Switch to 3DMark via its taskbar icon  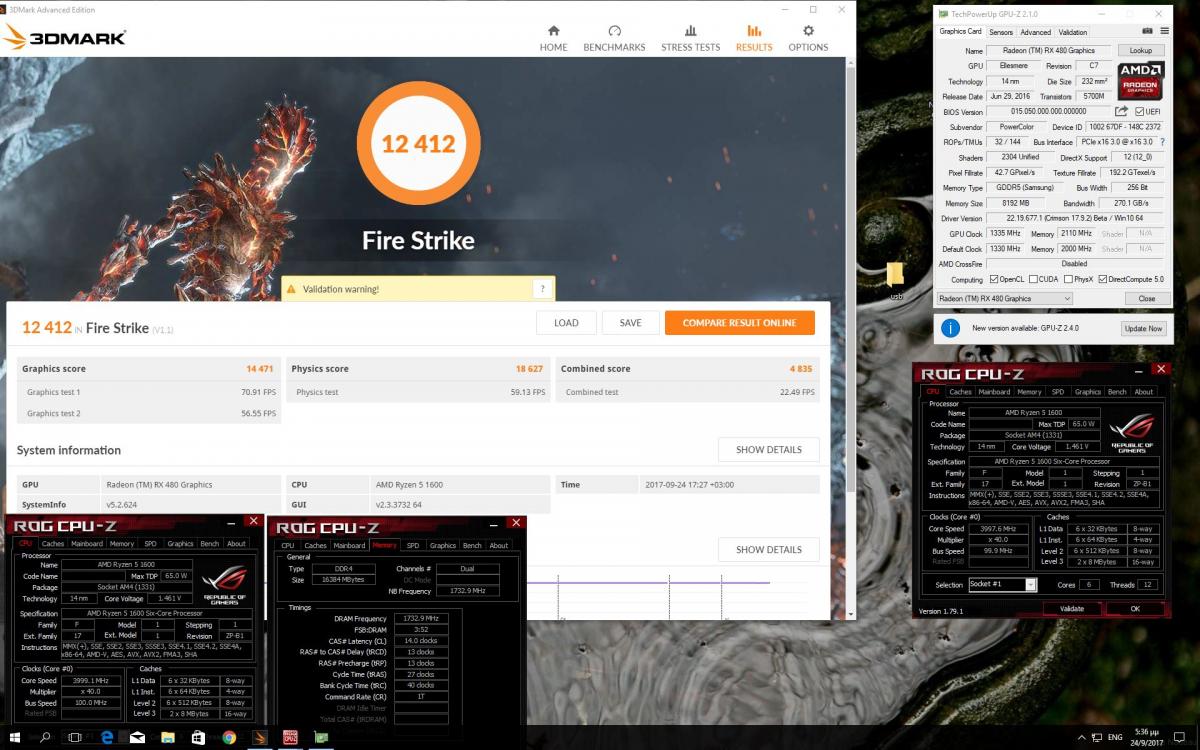[x=260, y=738]
